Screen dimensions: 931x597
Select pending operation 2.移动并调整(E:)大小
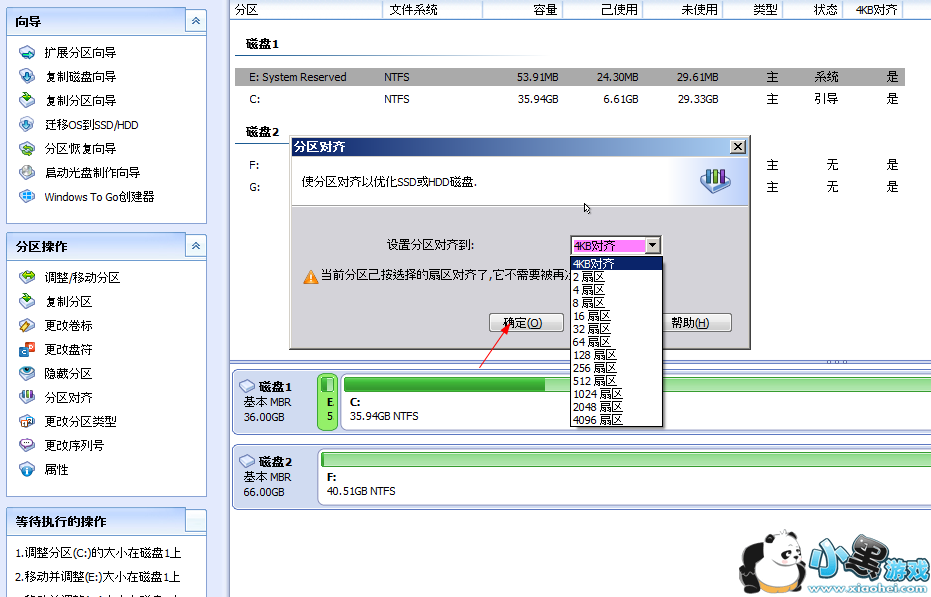97,577
